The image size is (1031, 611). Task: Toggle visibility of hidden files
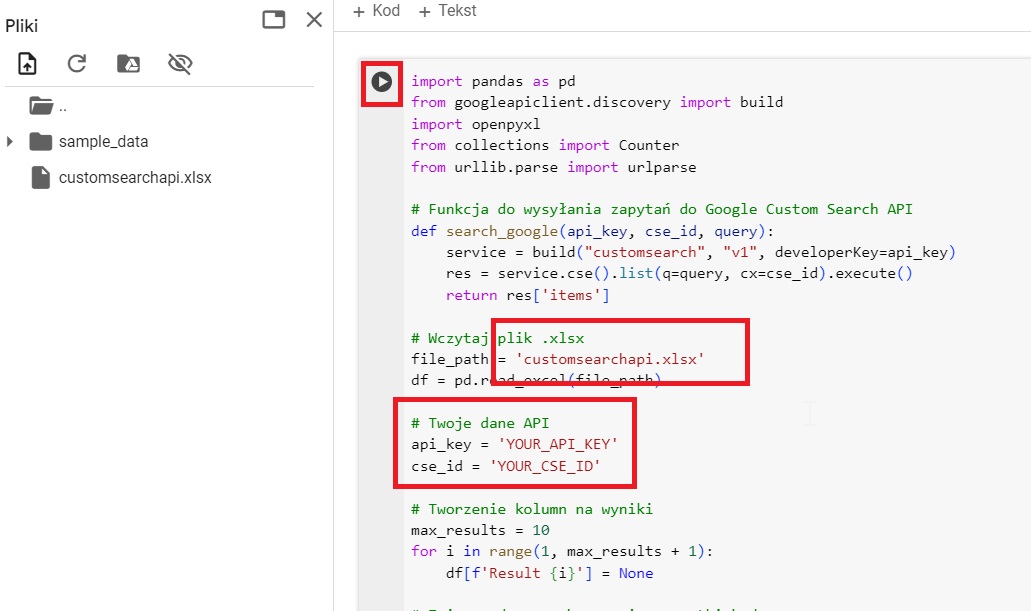coord(179,63)
